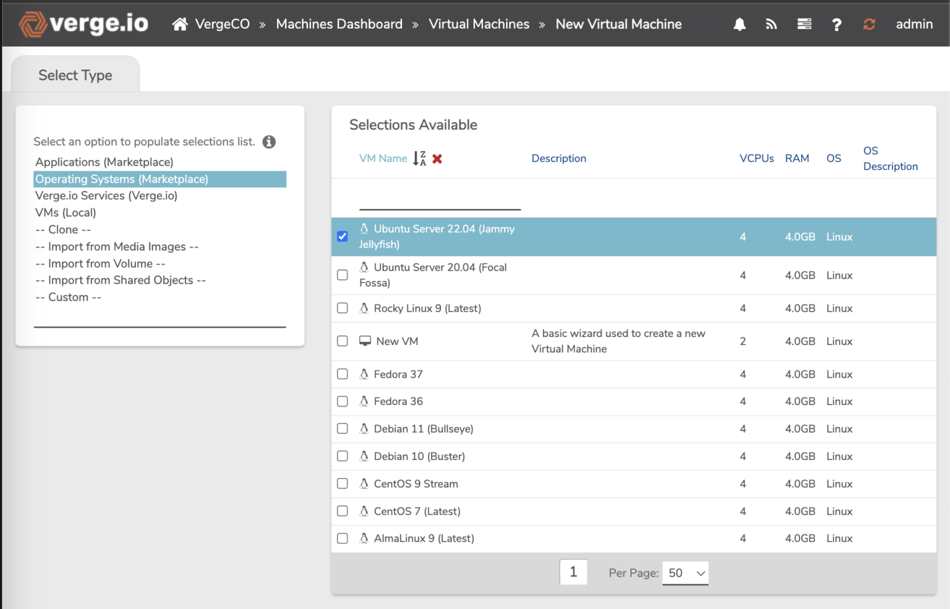Open the task list icon in header
The image size is (950, 609).
804,24
